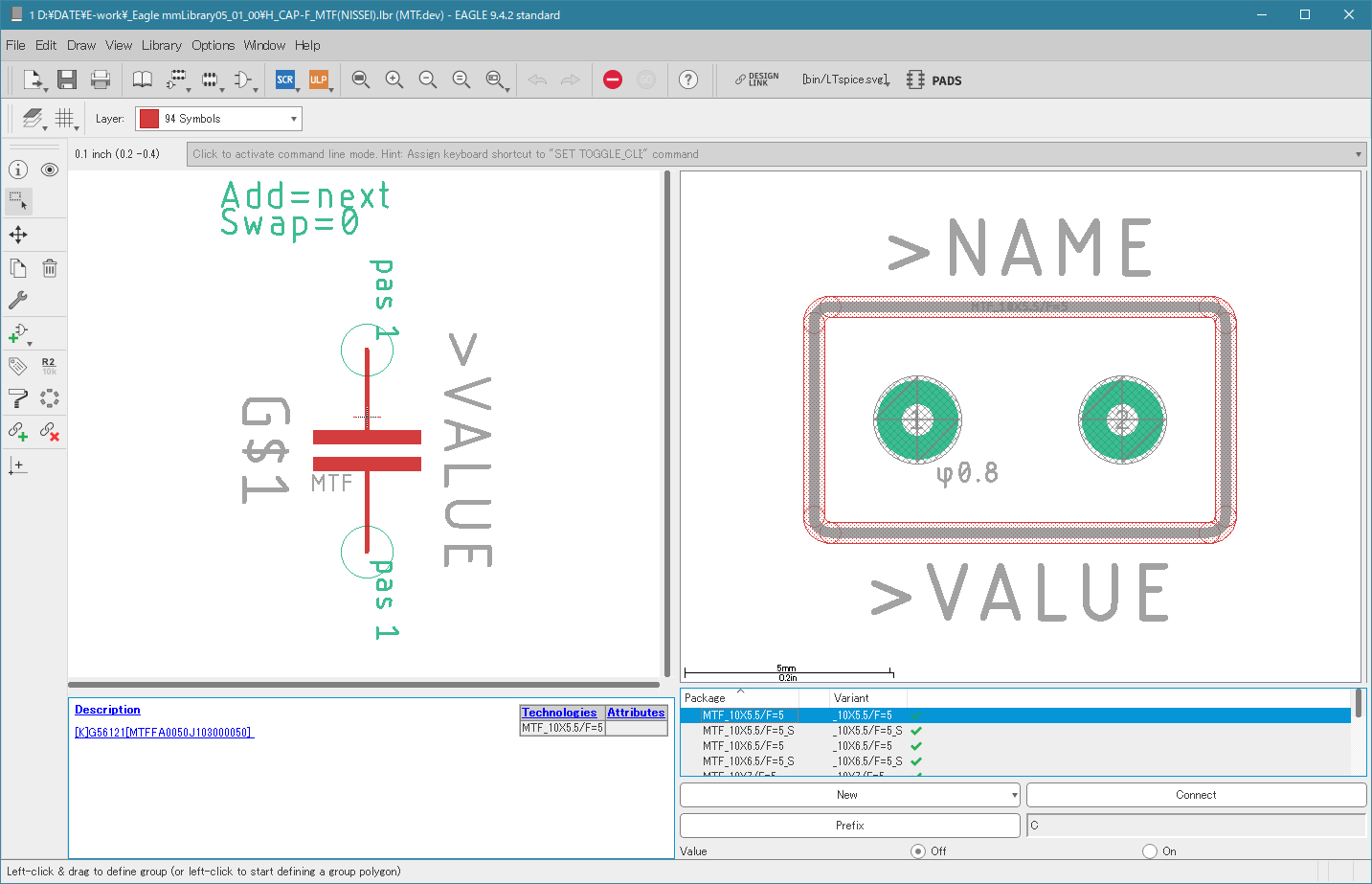The width and height of the screenshot is (1372, 884).
Task: Open the Description link
Action: 107,710
